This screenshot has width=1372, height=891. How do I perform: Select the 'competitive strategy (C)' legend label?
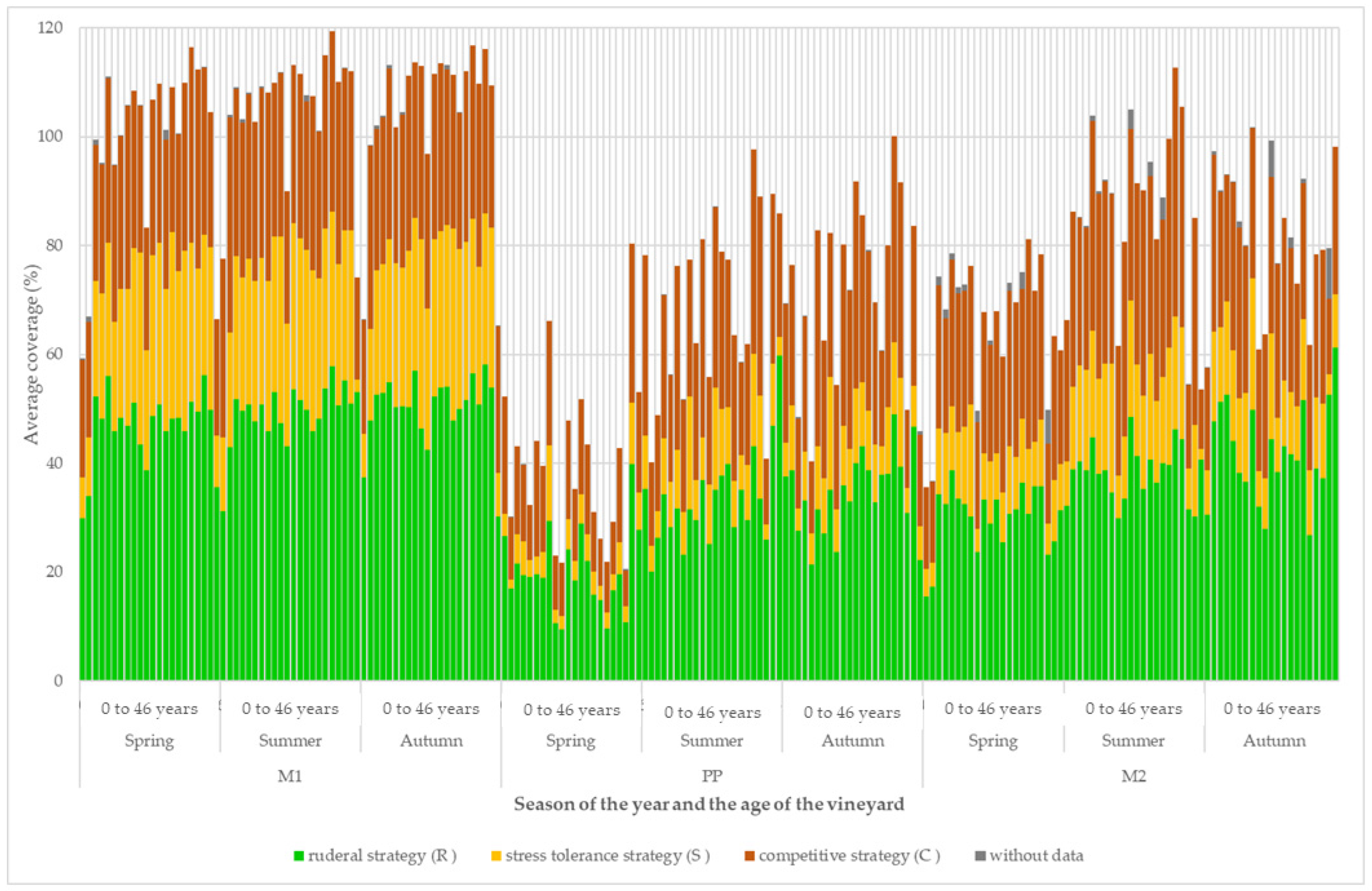point(849,856)
